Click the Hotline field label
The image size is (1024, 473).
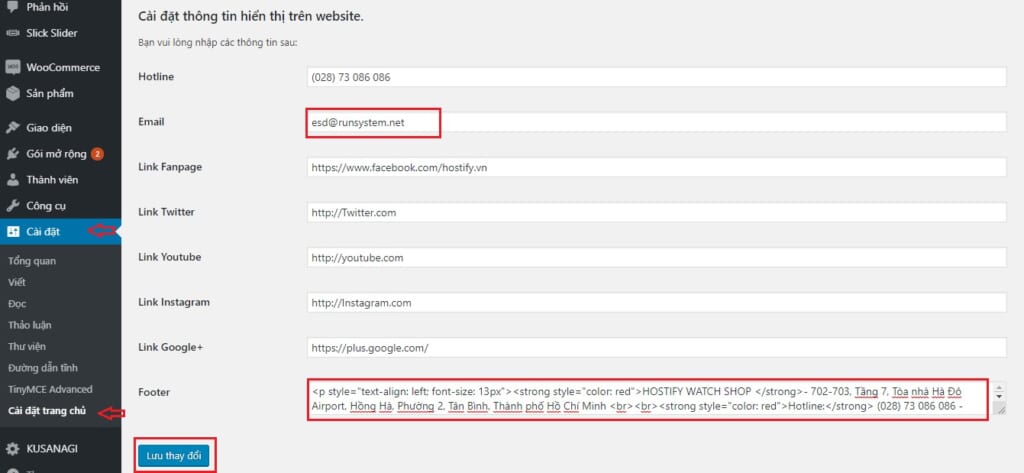point(156,76)
